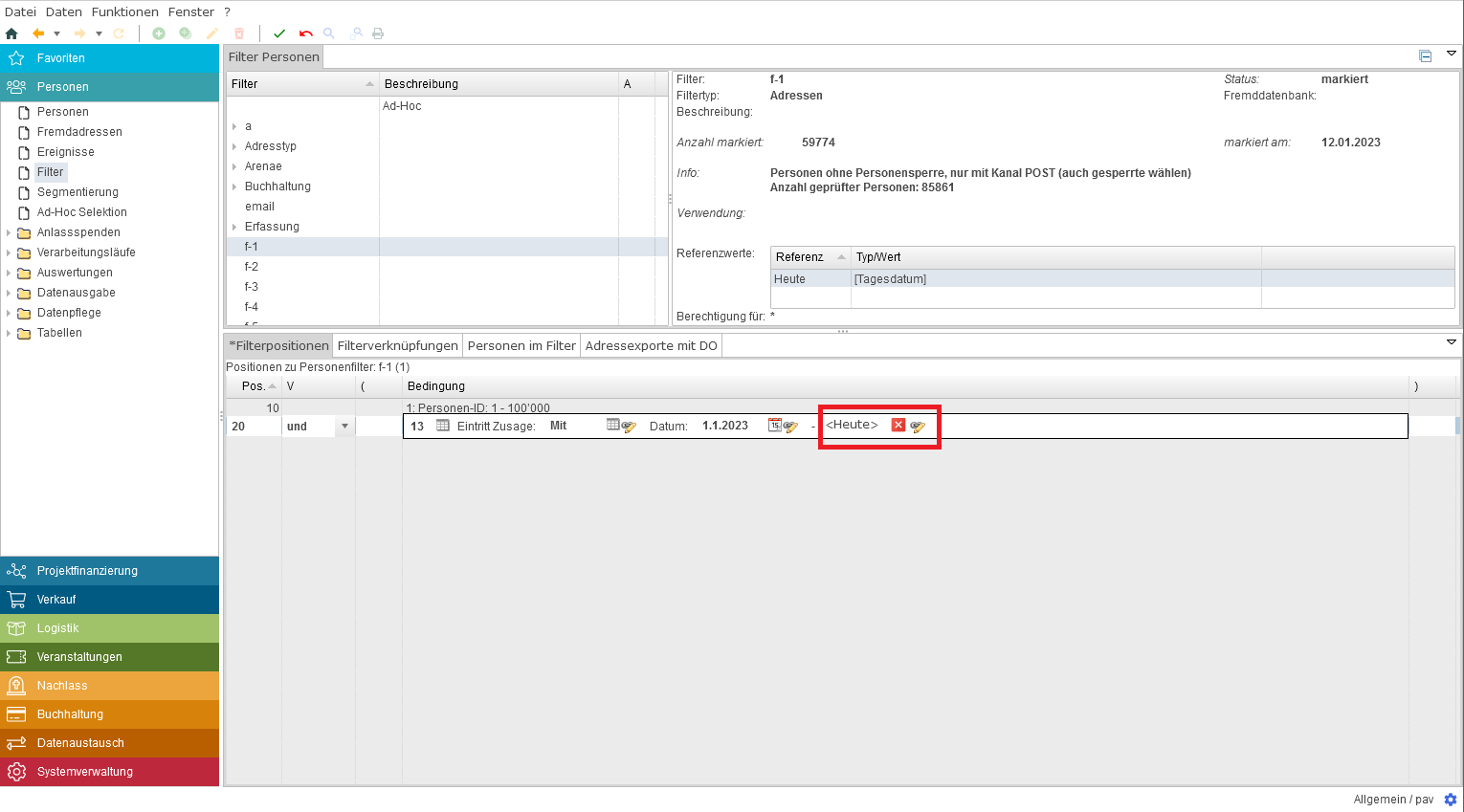Image resolution: width=1464 pixels, height=812 pixels.
Task: Open the Buchhaltung module
Action: (70, 714)
